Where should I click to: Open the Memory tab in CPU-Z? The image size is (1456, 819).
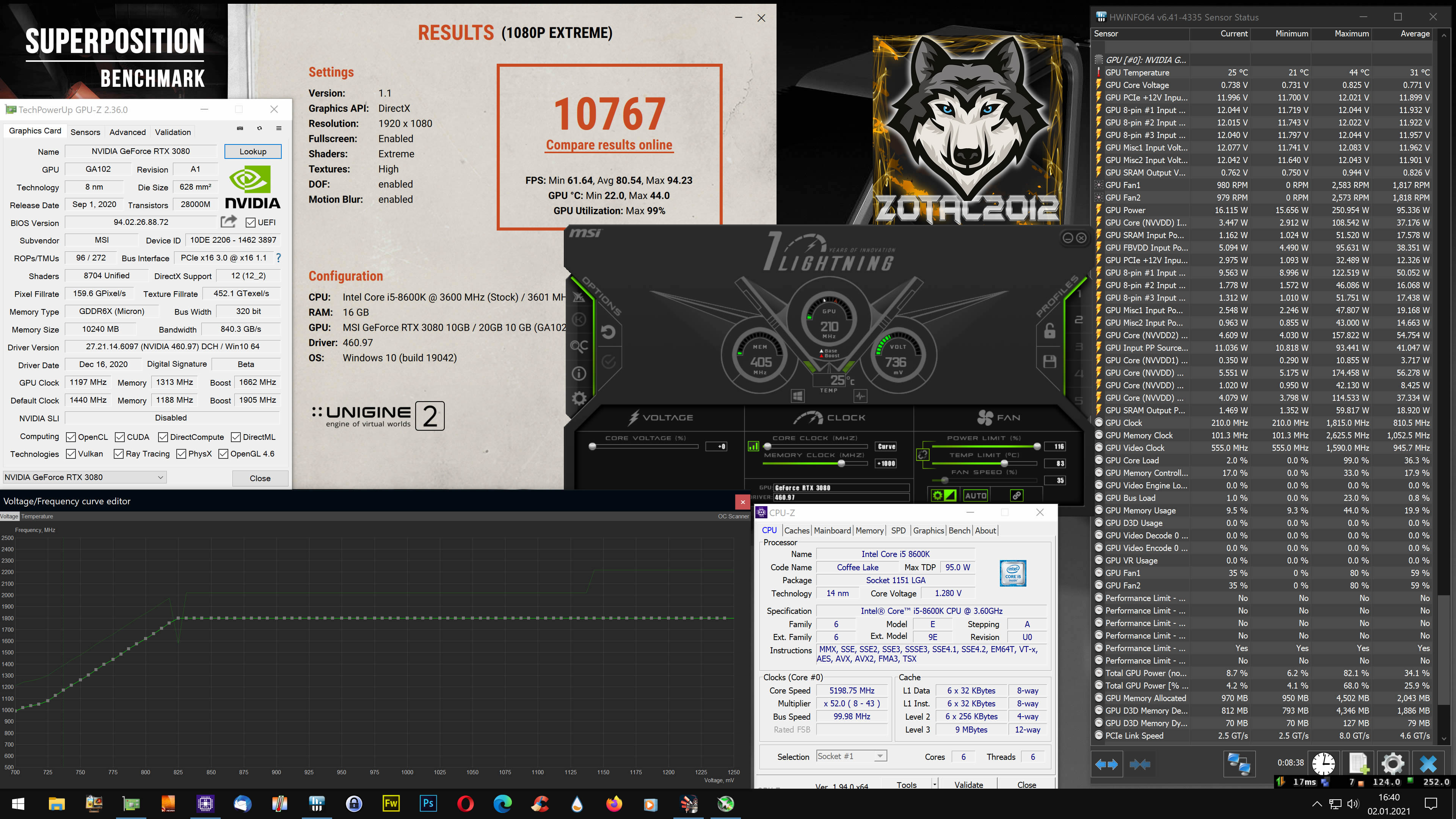click(x=870, y=530)
